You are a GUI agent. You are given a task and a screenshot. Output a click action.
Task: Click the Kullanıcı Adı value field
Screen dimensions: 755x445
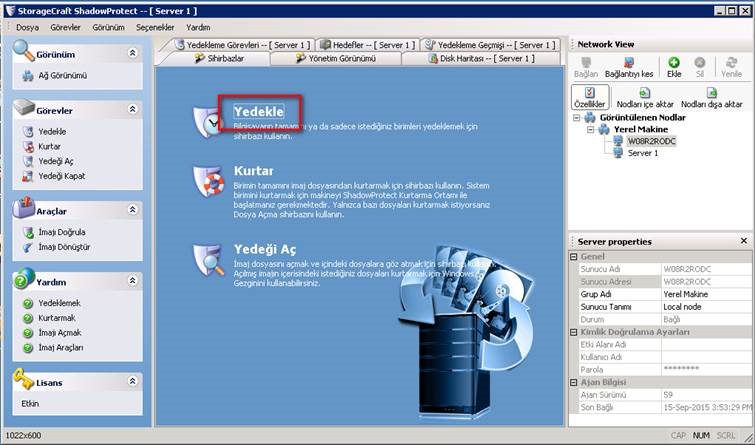point(706,357)
